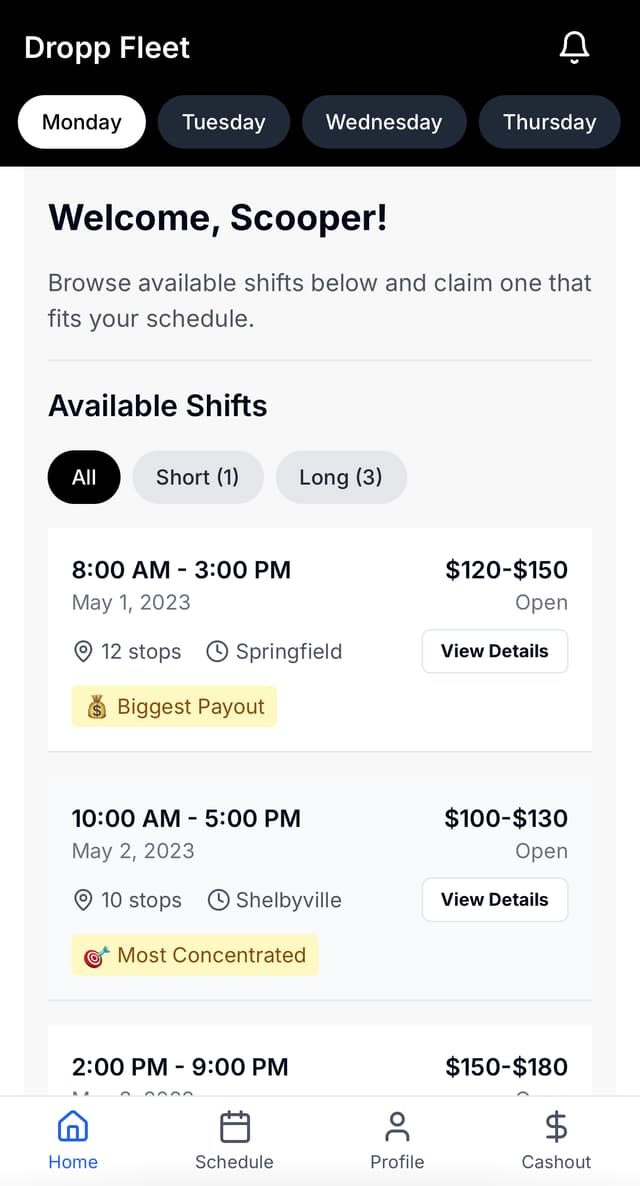Image resolution: width=640 pixels, height=1186 pixels.
Task: View Details for the Springfield shift
Action: [x=494, y=651]
